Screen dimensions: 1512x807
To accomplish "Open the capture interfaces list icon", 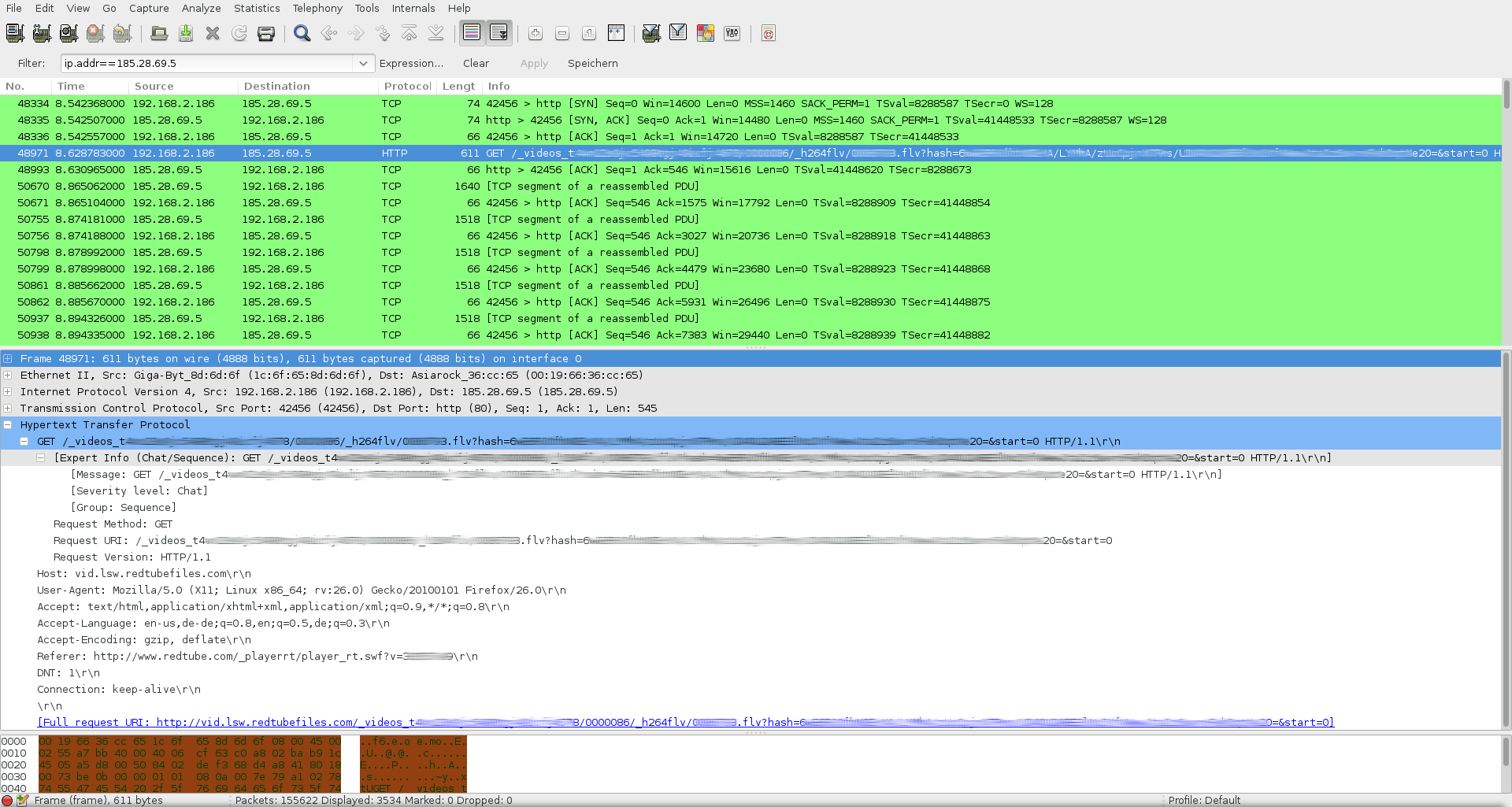I will [15, 33].
